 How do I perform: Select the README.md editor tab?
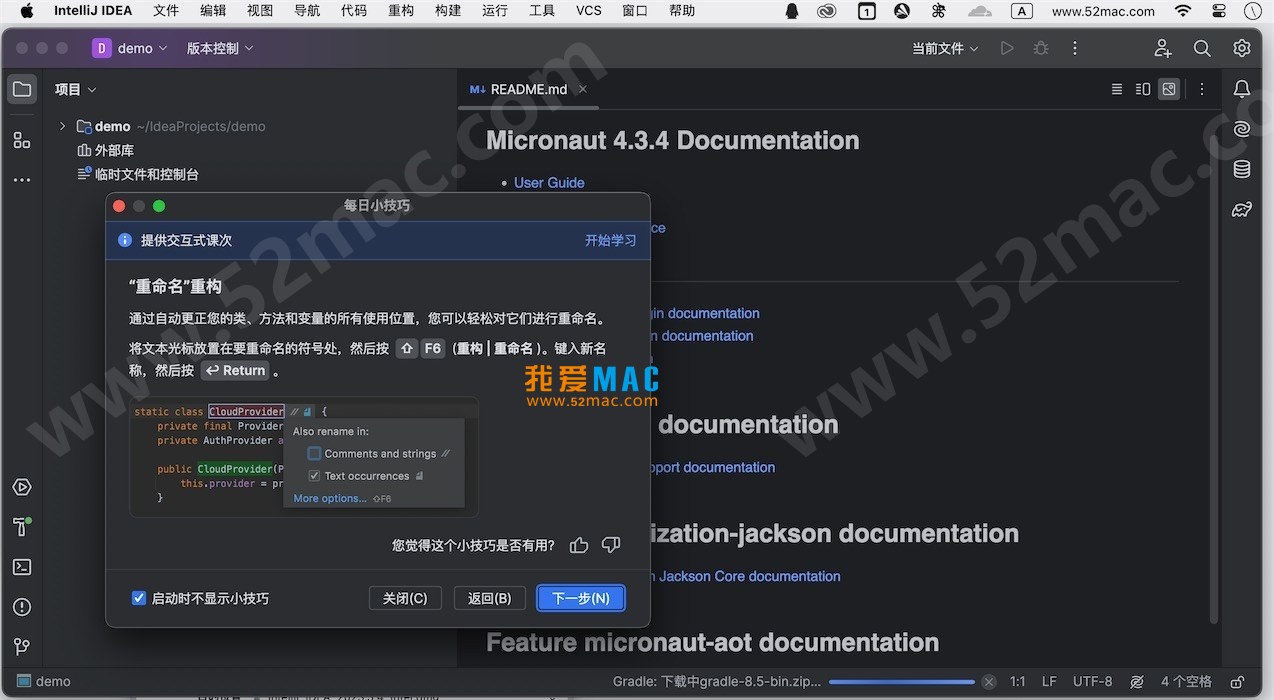pyautogui.click(x=528, y=89)
